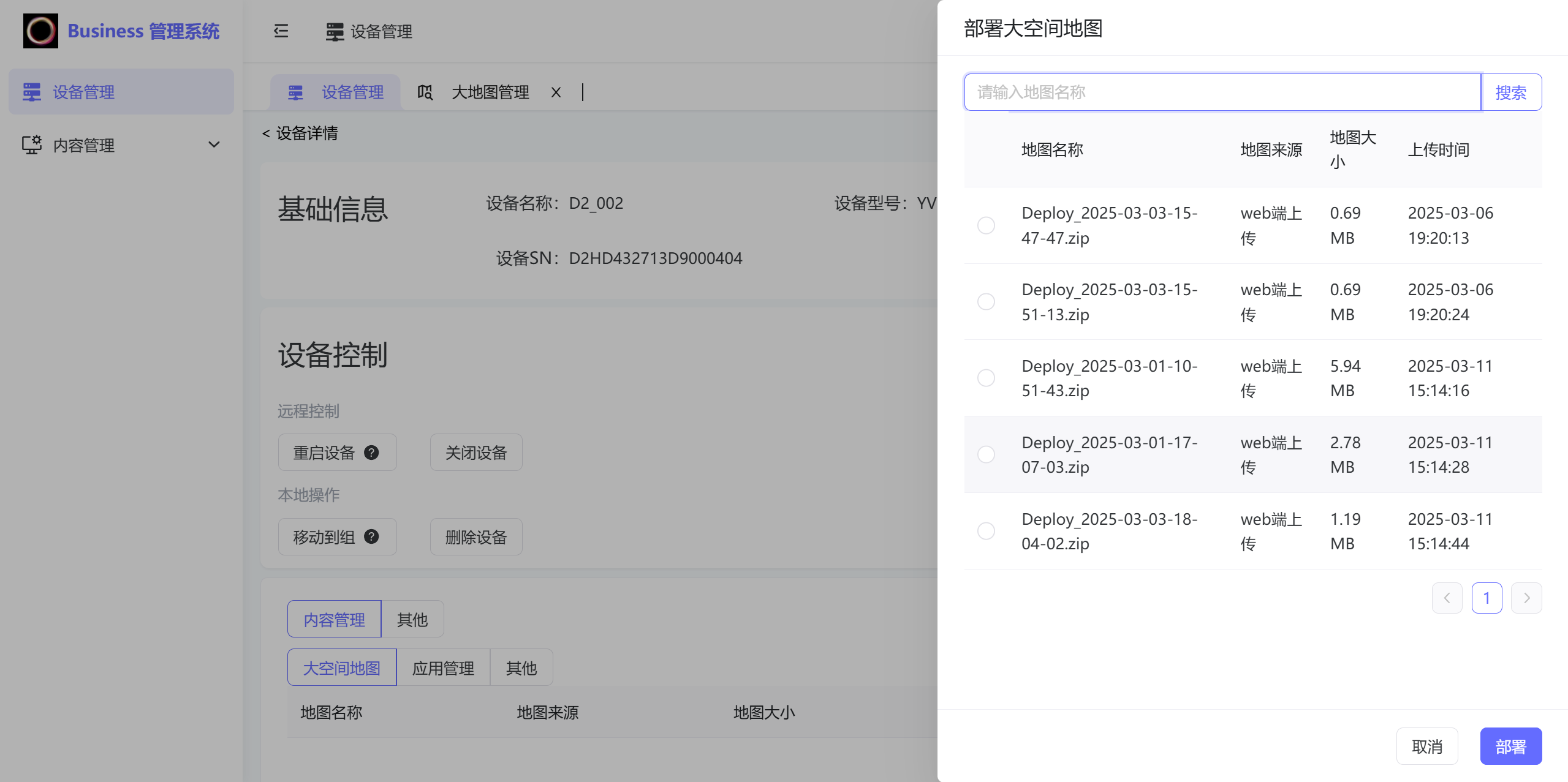The width and height of the screenshot is (1568, 782).
Task: Click the 搜索 search button
Action: coord(1510,92)
